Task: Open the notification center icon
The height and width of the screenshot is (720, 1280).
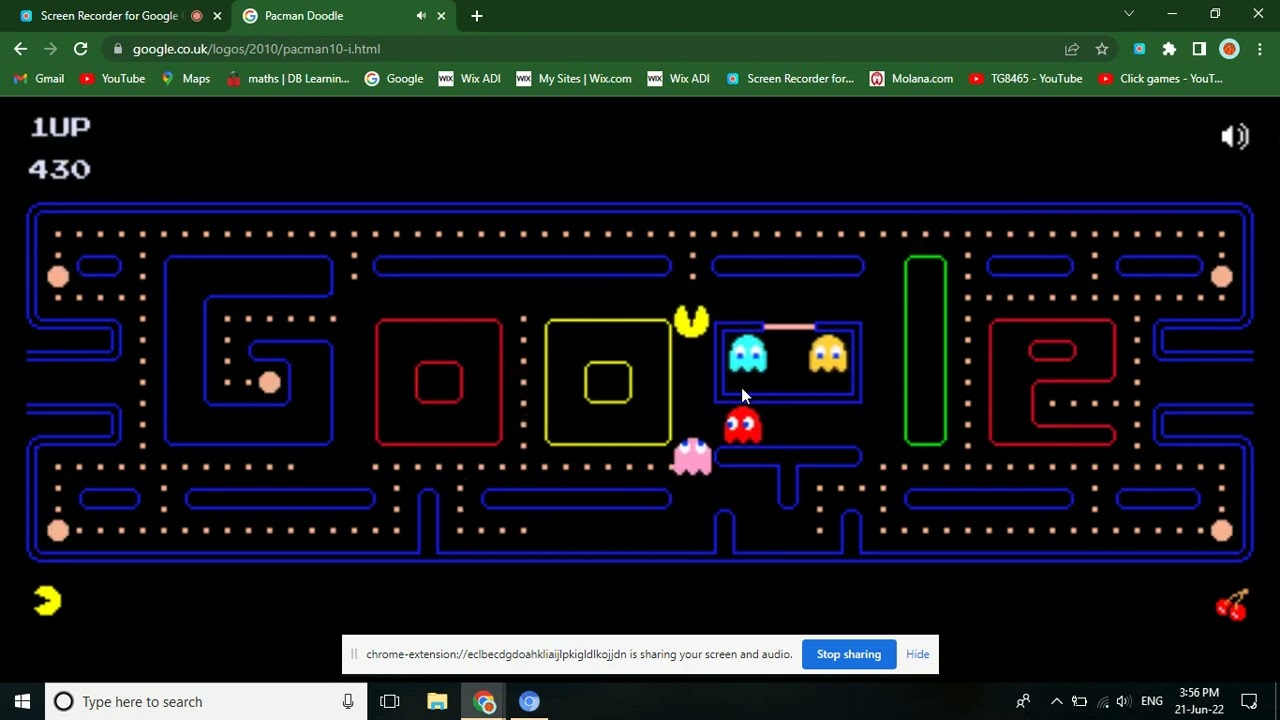Action: point(1249,702)
